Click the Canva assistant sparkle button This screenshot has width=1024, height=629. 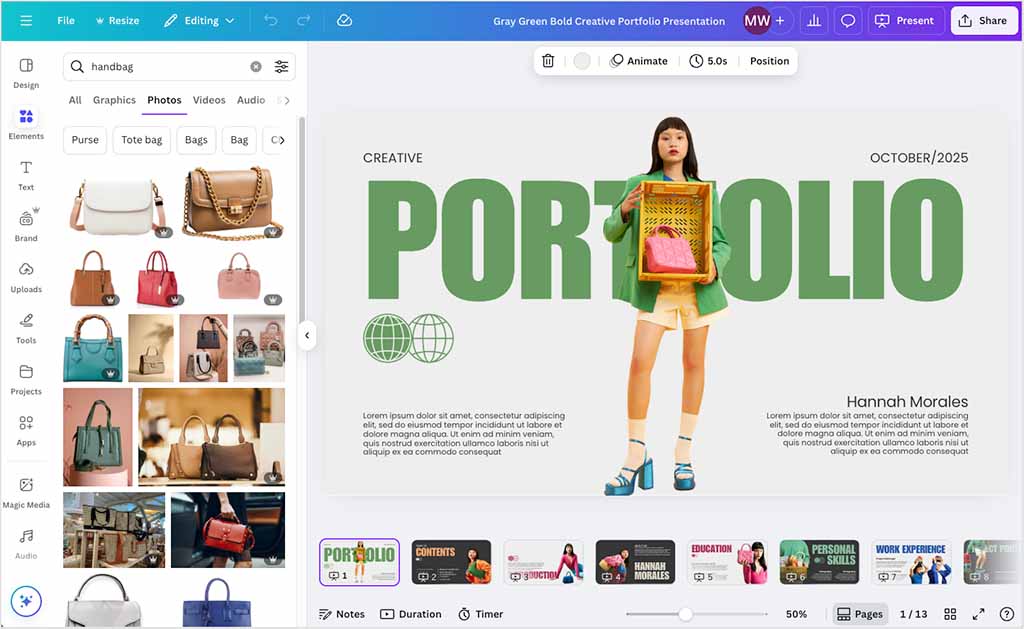pos(26,601)
